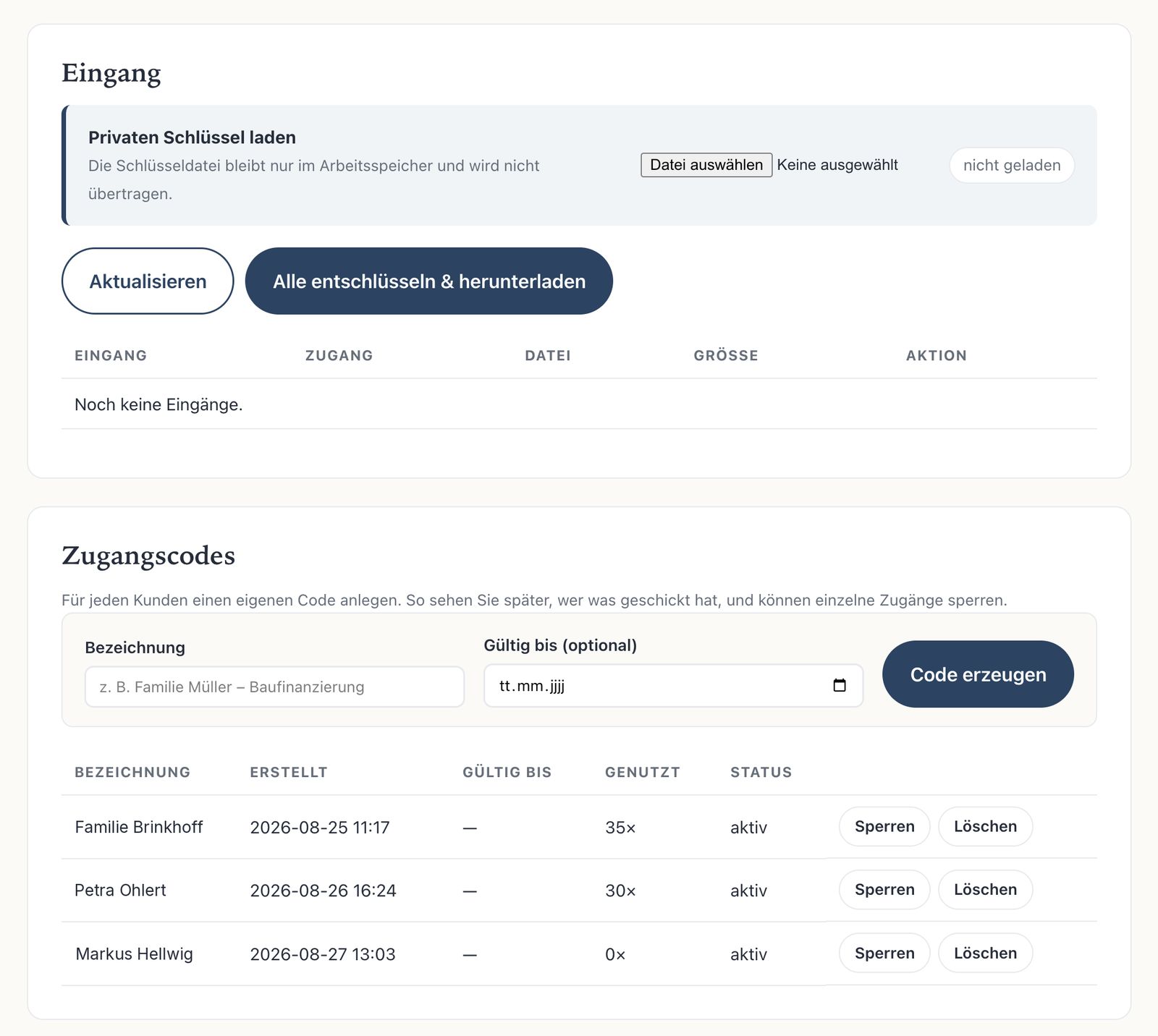Click the 'nicht geladen' status badge
The width and height of the screenshot is (1158, 1036).
tap(1012, 165)
